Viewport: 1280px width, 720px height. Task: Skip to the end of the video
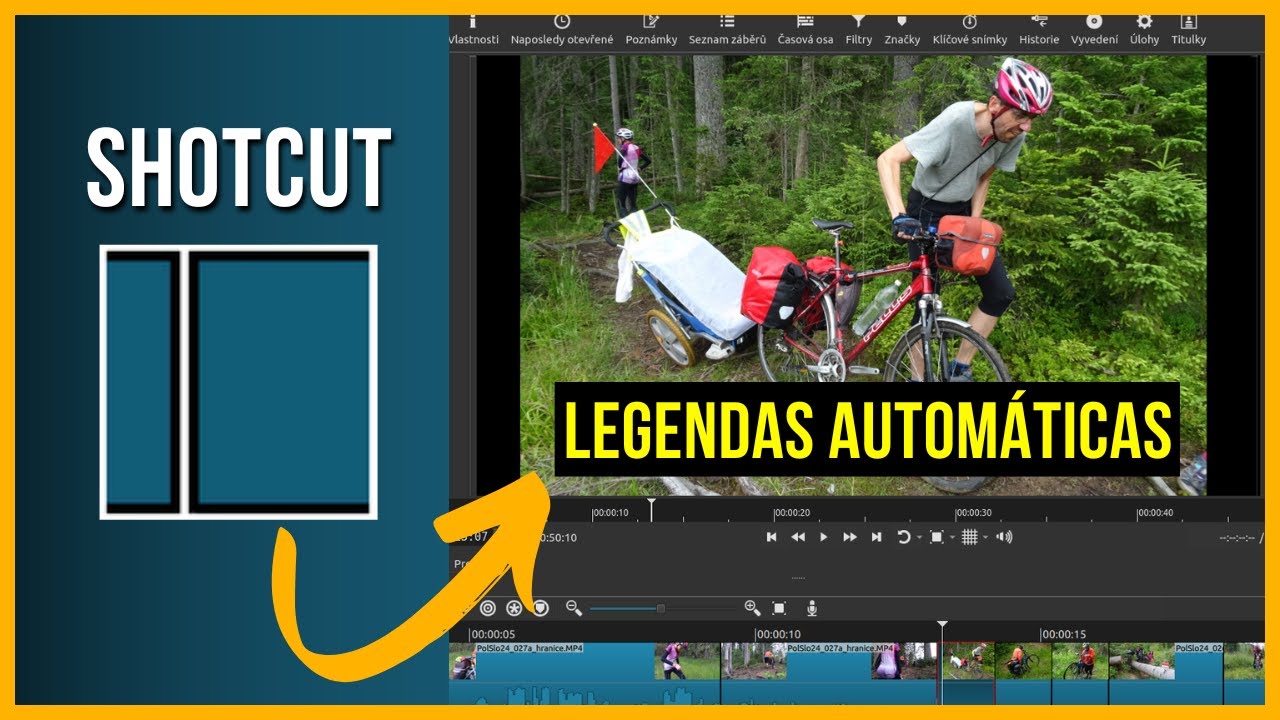coord(876,537)
